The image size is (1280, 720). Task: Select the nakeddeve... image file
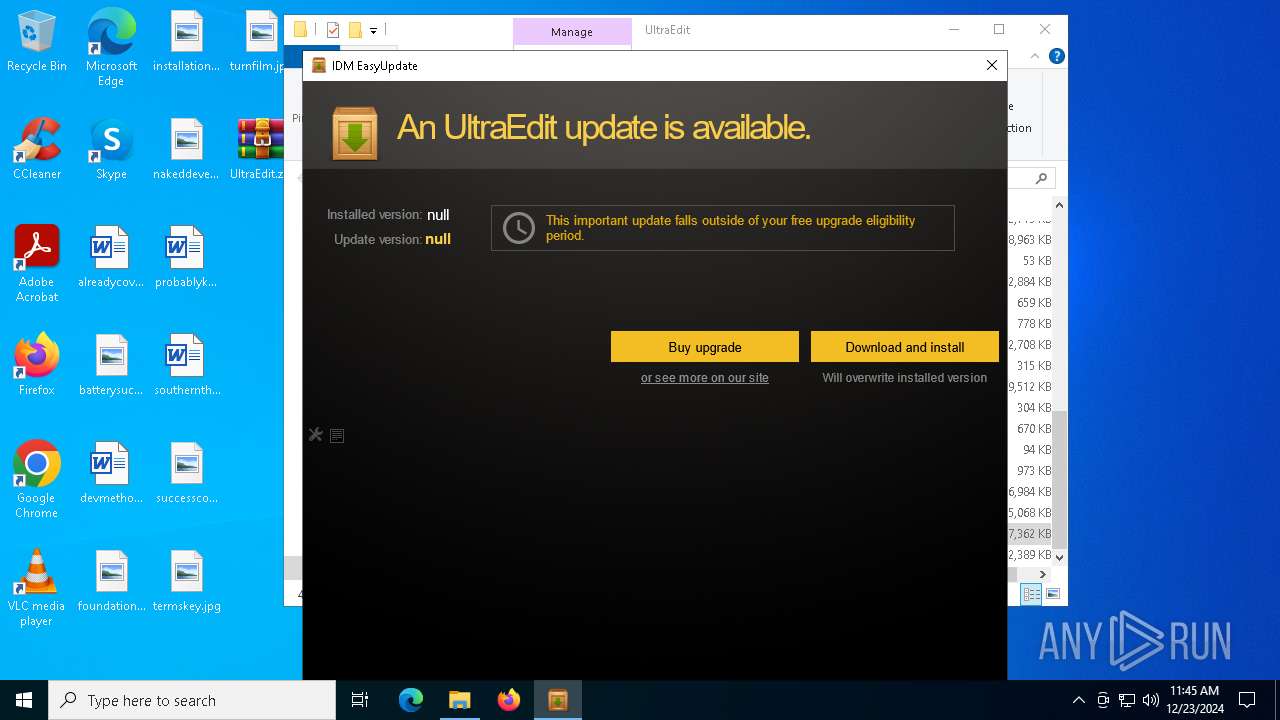tap(186, 148)
